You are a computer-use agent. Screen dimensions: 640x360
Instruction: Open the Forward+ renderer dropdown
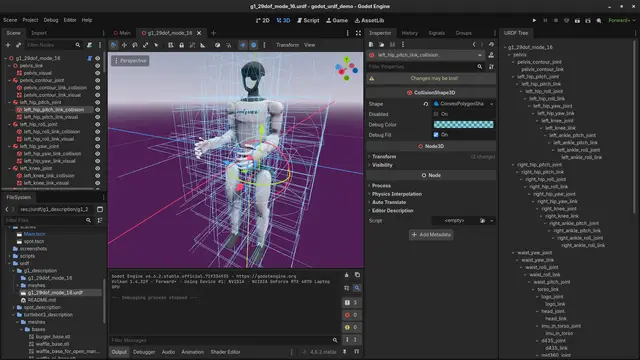pyautogui.click(x=622, y=20)
